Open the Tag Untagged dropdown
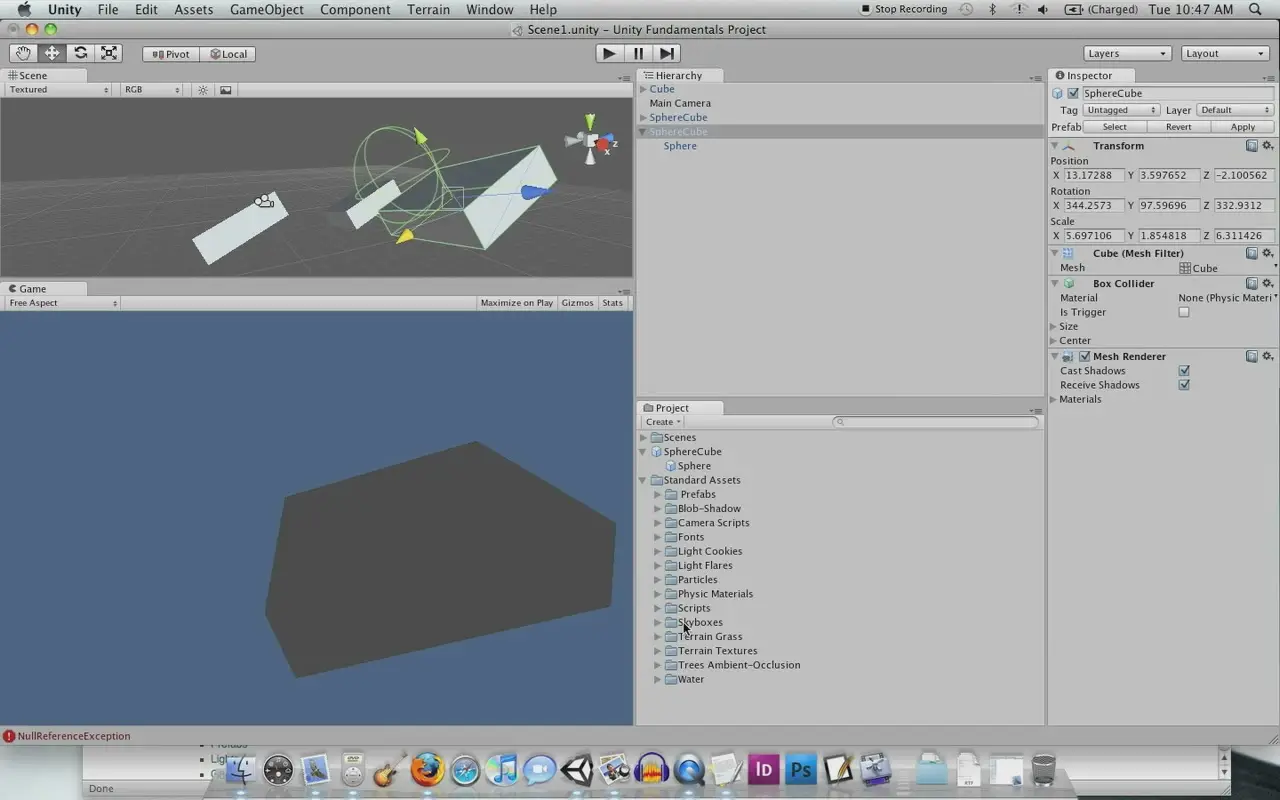1280x800 pixels. 1121,110
